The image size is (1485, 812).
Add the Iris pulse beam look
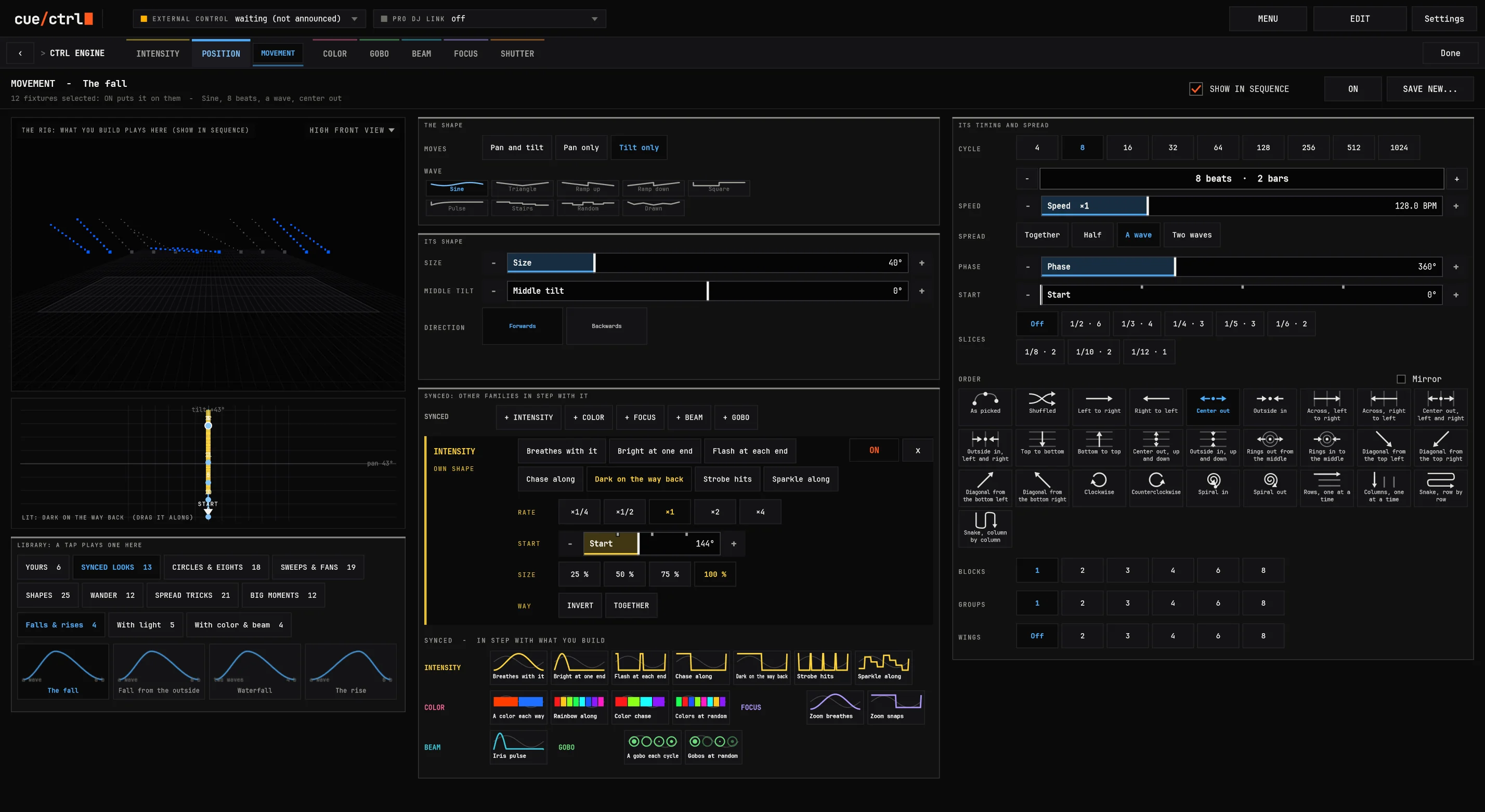click(518, 747)
